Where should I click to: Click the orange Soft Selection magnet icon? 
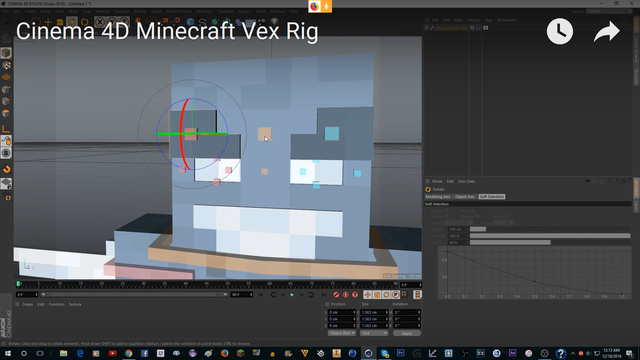(6, 169)
